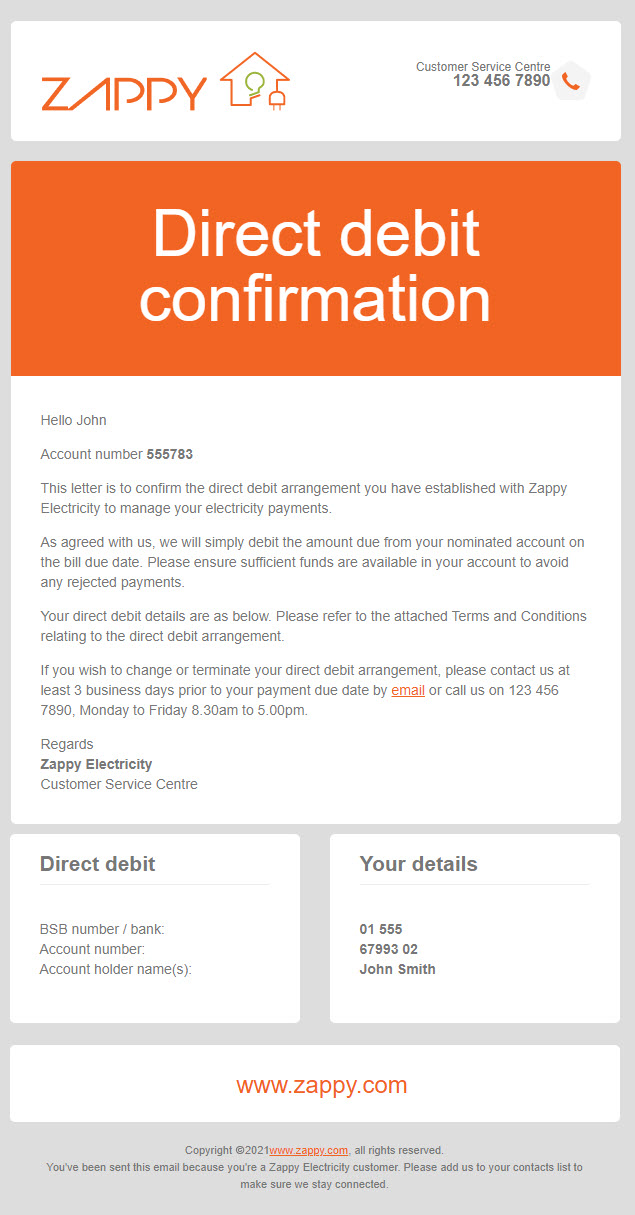Open the email link in the letter
This screenshot has width=635, height=1215.
tap(408, 690)
